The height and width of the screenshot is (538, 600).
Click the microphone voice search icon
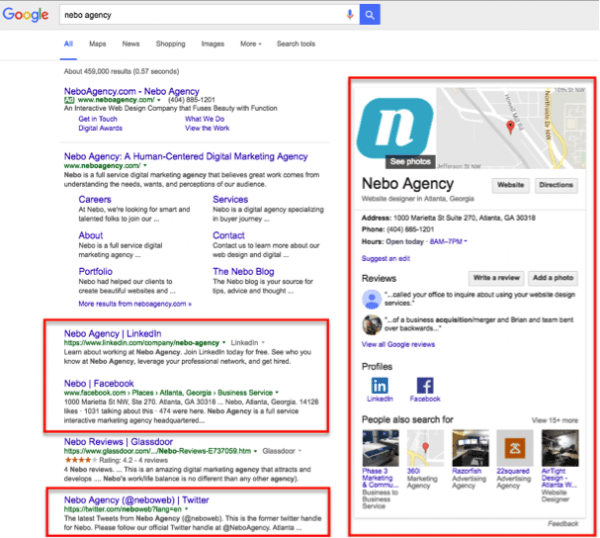coord(350,15)
